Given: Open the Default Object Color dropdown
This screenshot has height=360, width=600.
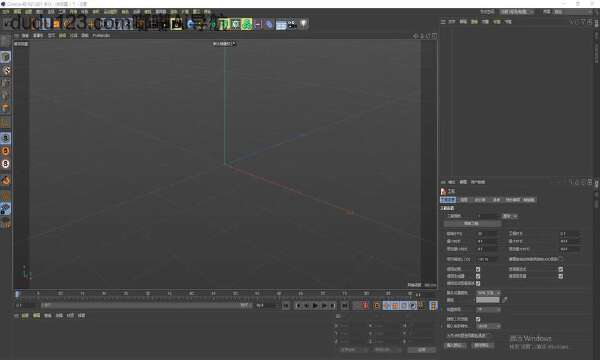Looking at the screenshot, I should 488,293.
